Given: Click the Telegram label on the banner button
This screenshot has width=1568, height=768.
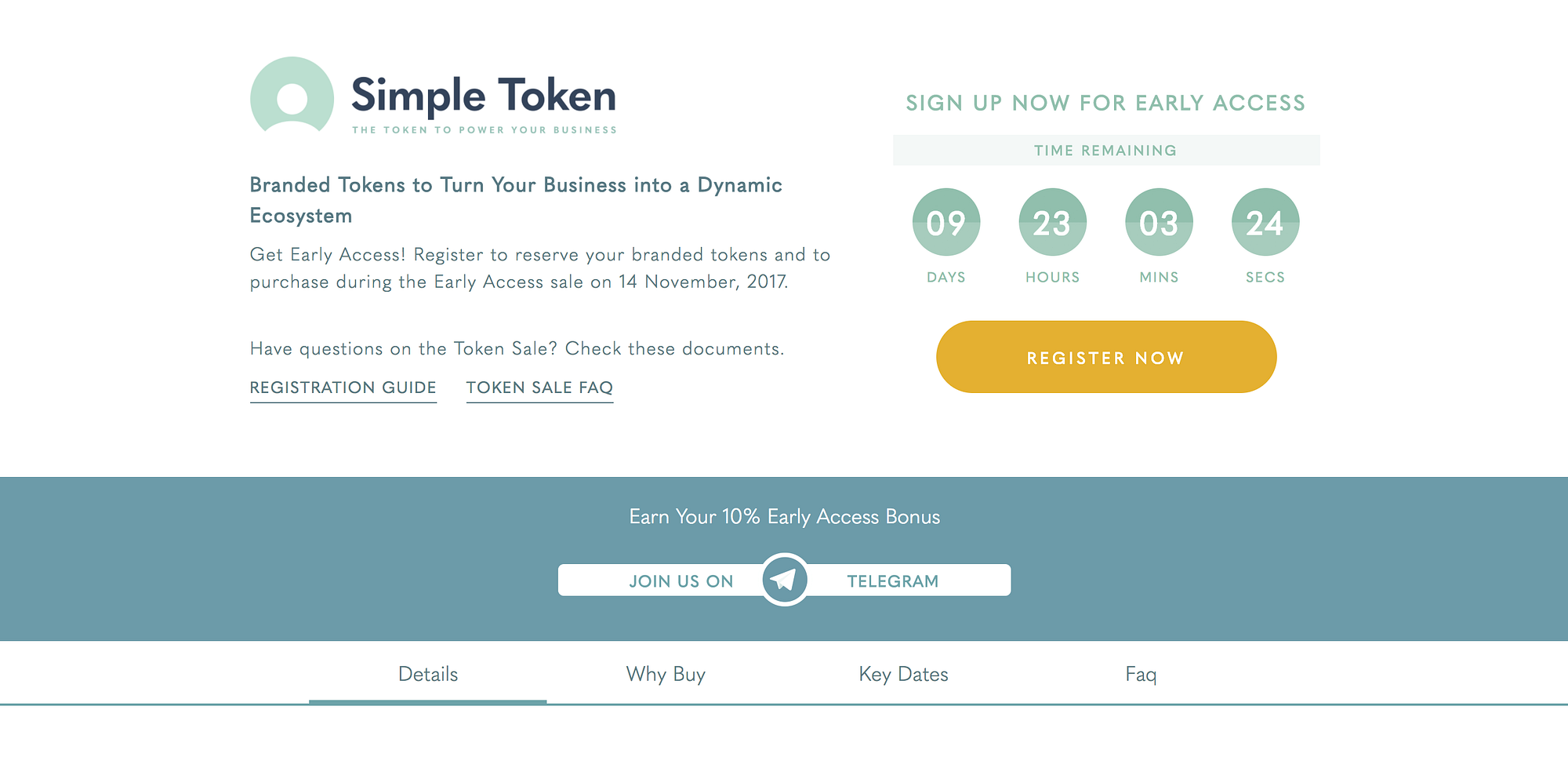Looking at the screenshot, I should pos(892,581).
